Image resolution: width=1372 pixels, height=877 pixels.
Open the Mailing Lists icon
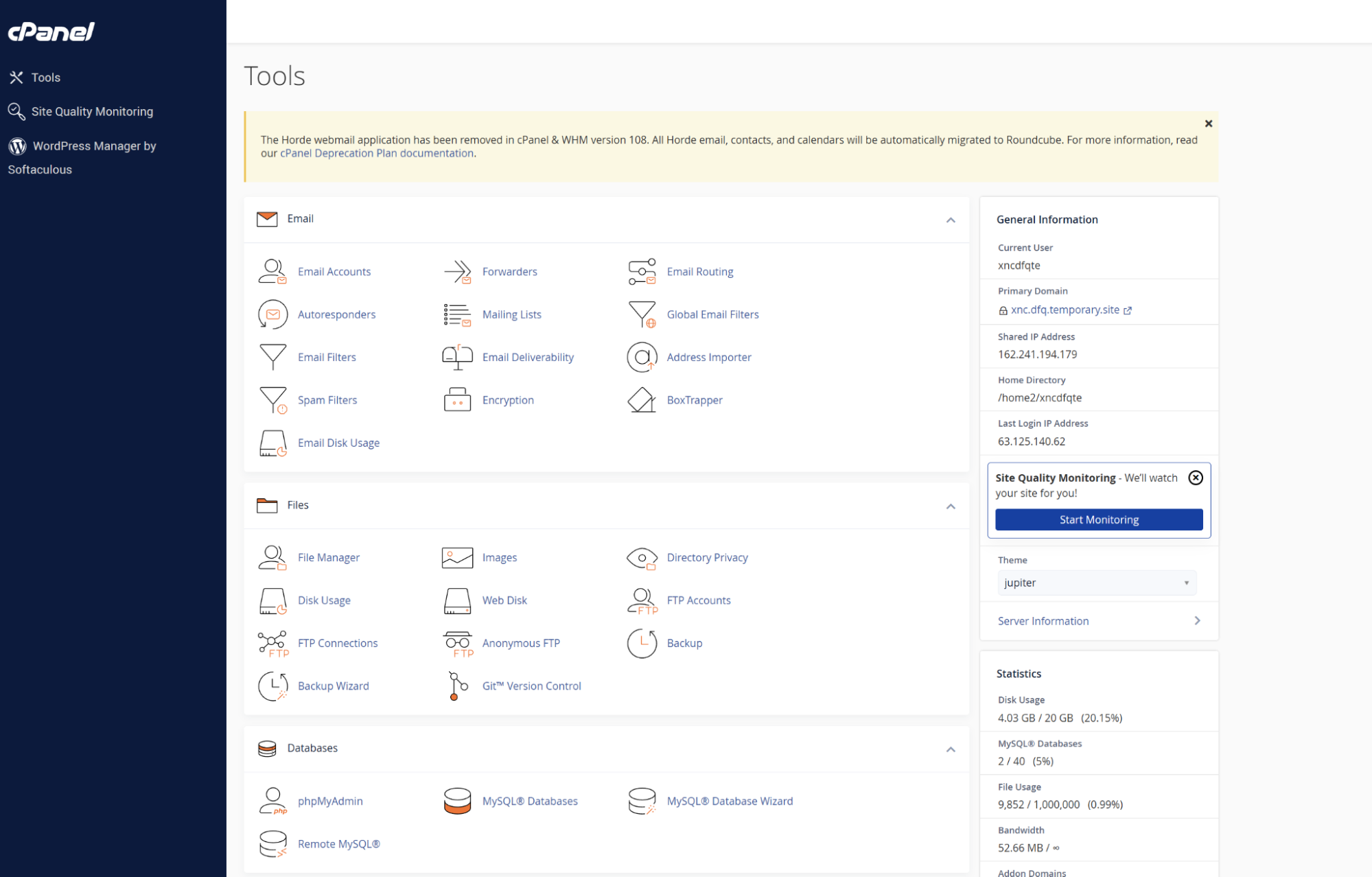[457, 314]
